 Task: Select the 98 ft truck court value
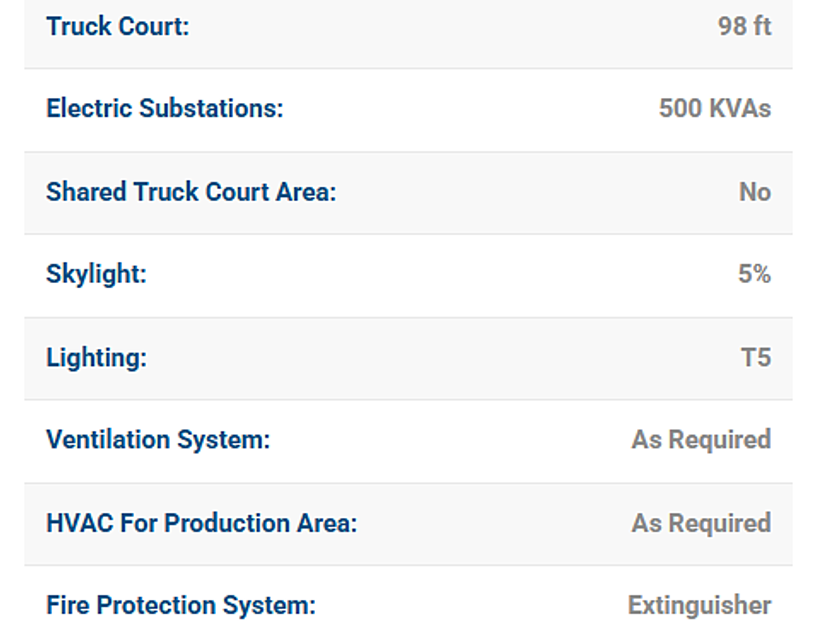pyautogui.click(x=744, y=27)
